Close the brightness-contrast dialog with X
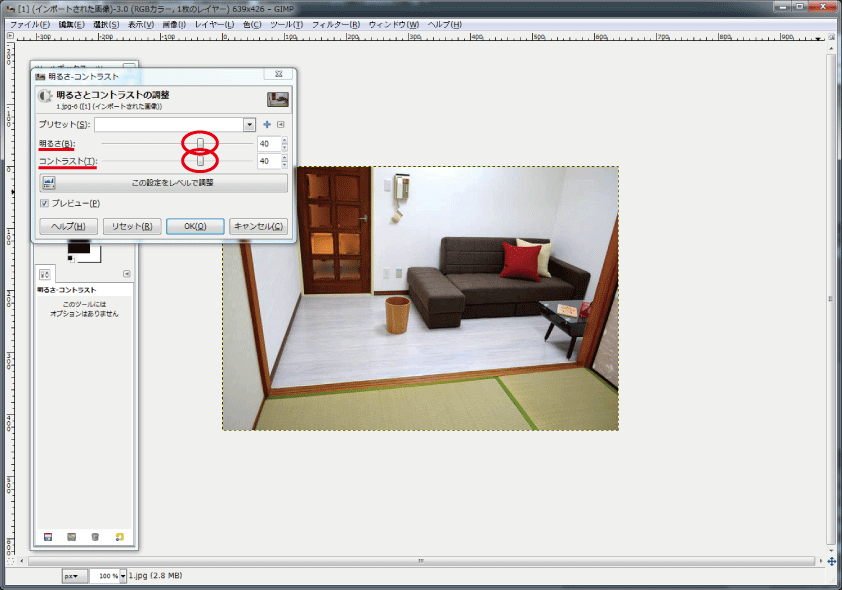The image size is (842, 590). (279, 74)
